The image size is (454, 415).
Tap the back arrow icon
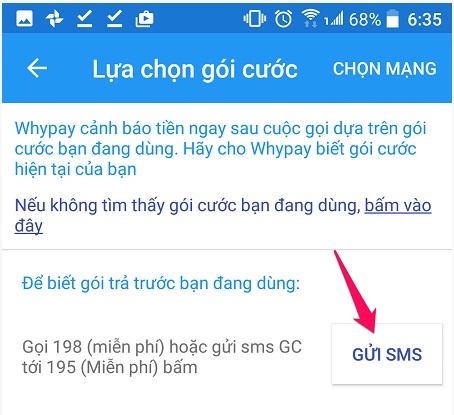(37, 68)
